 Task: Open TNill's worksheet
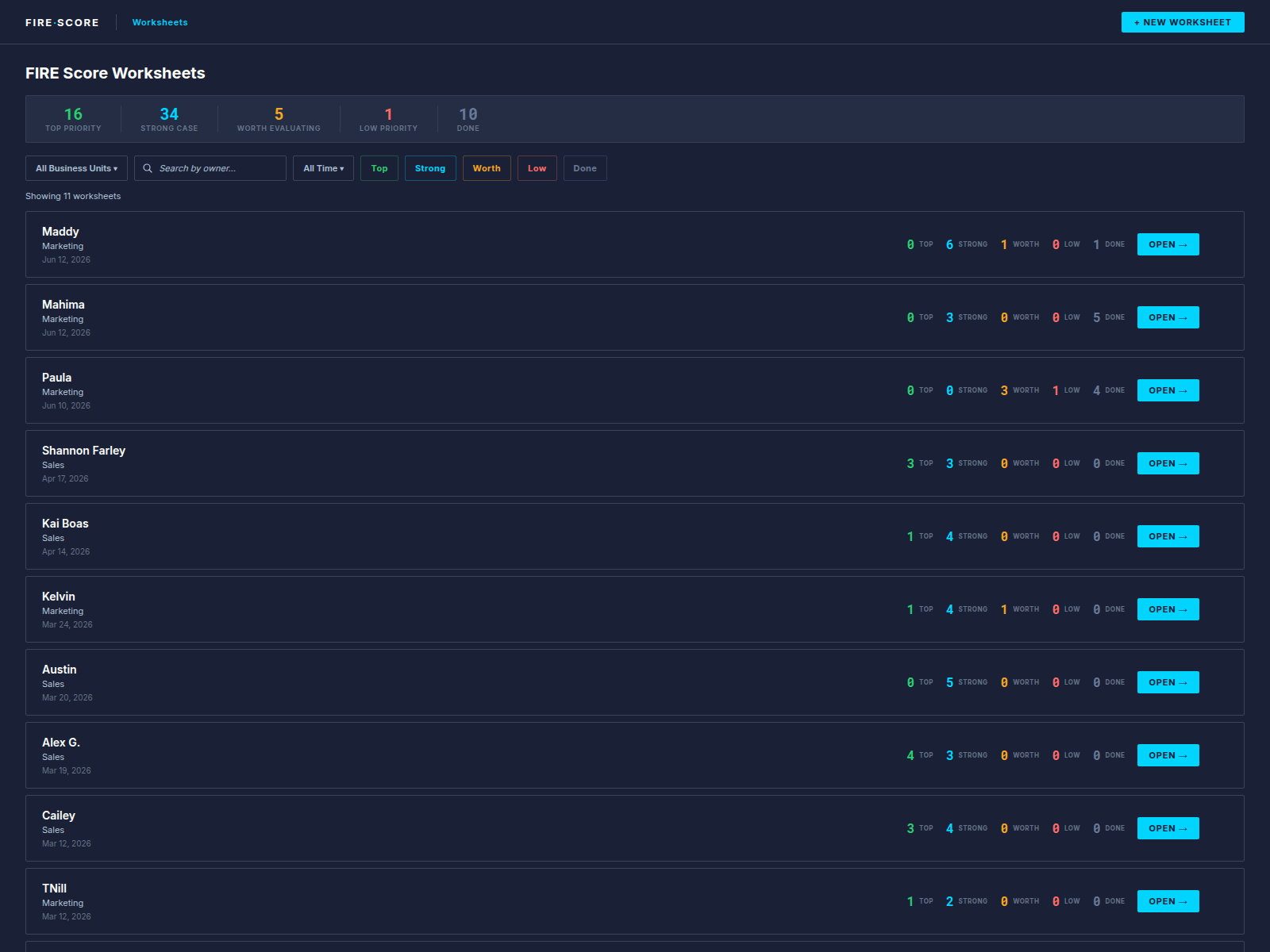pos(1168,901)
